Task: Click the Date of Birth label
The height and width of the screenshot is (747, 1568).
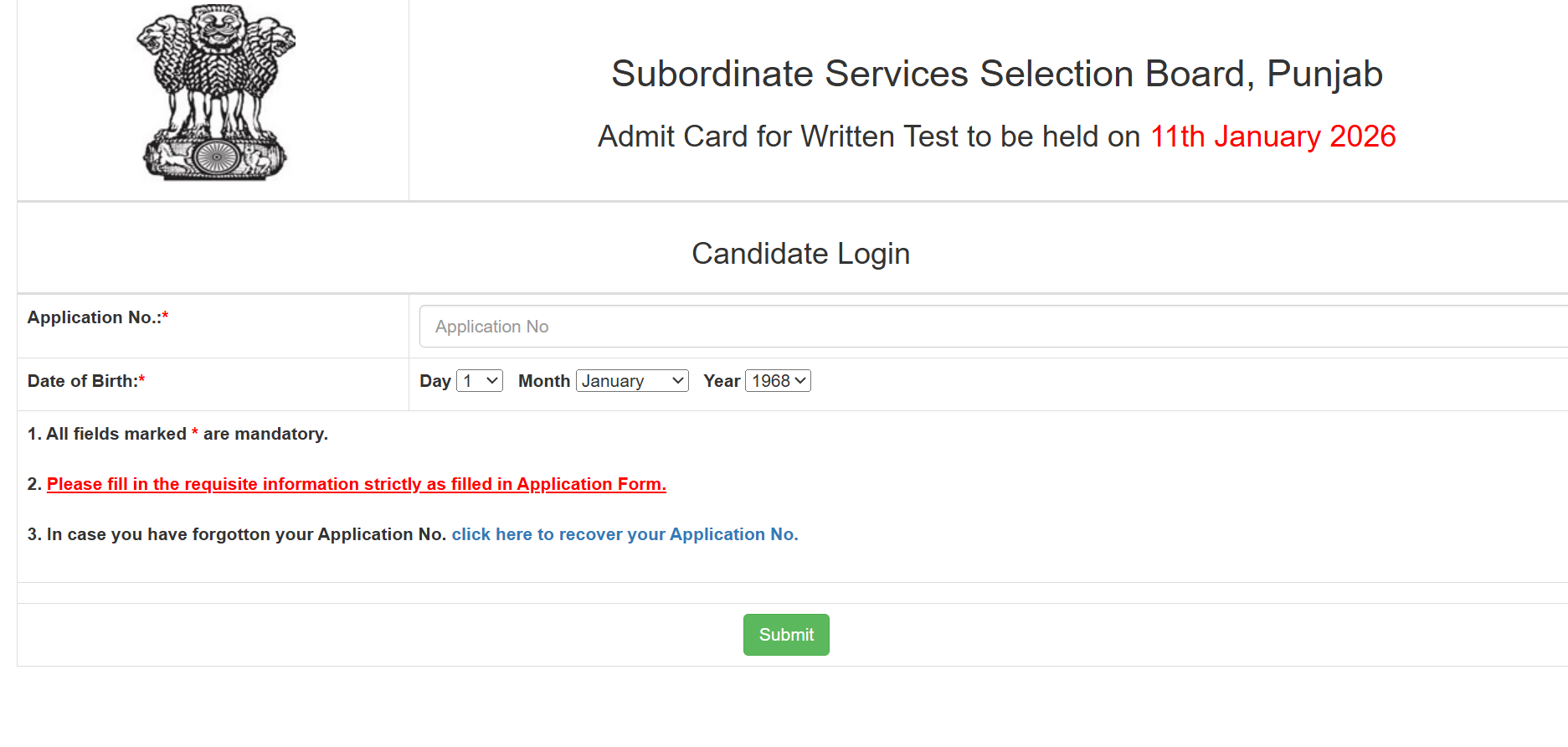Action: (x=82, y=381)
